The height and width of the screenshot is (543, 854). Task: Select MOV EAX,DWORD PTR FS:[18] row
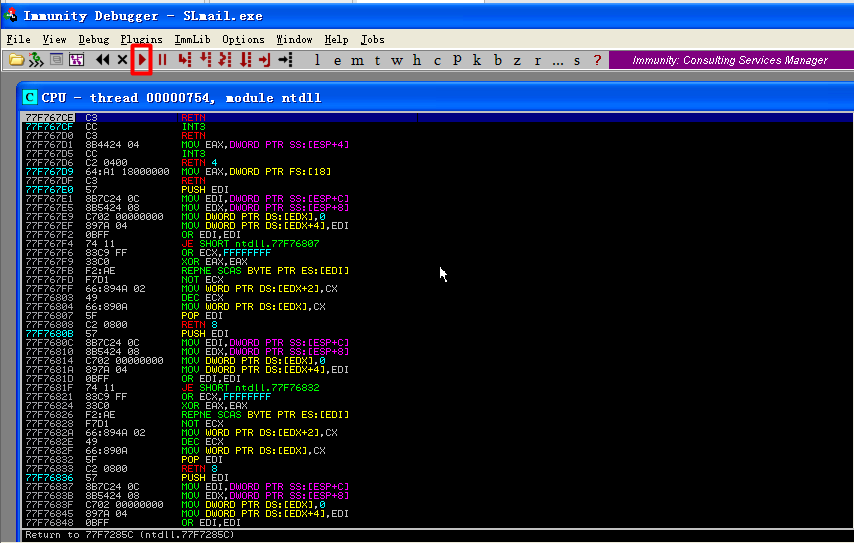[437, 172]
